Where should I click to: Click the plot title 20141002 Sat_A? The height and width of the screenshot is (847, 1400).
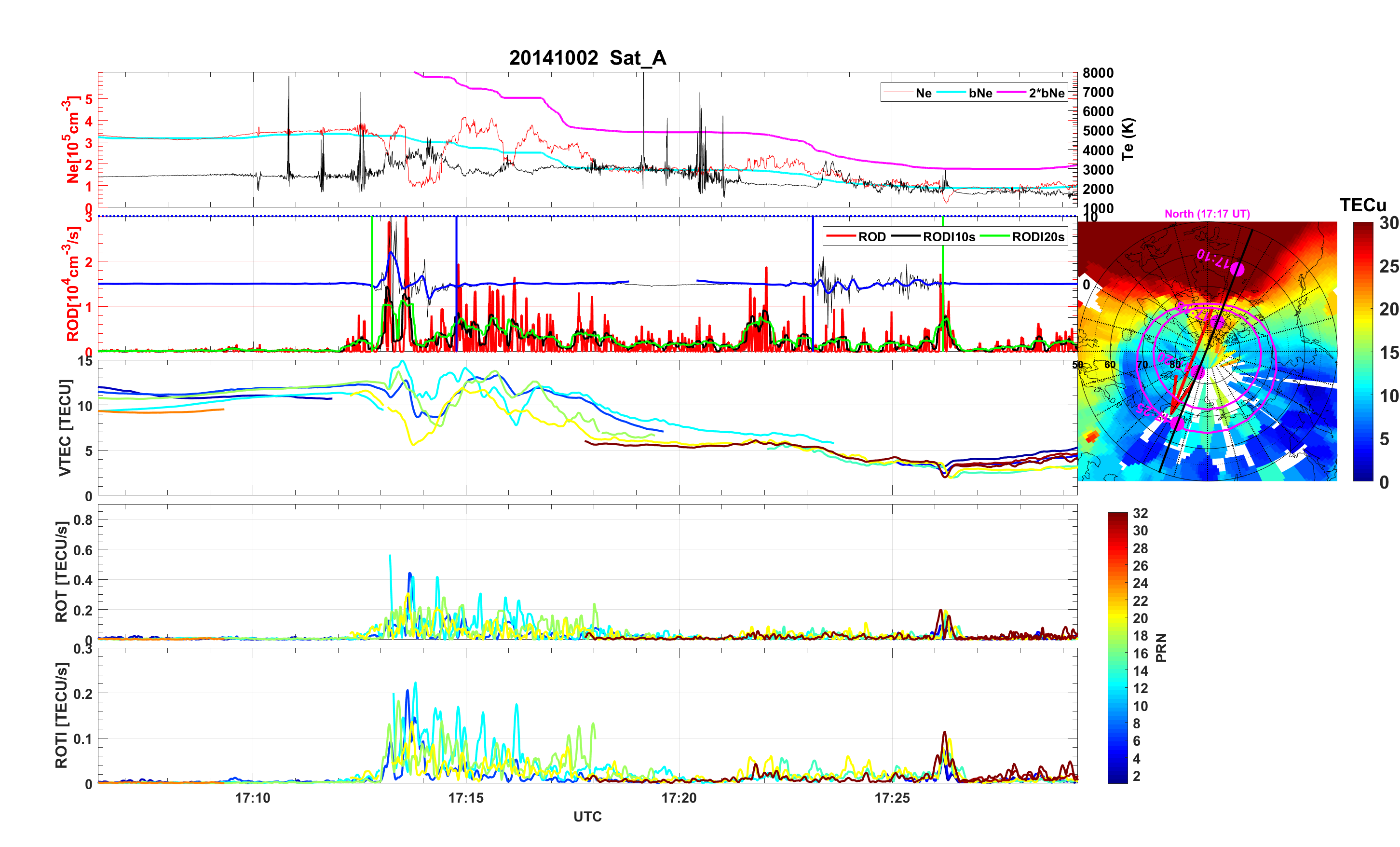click(x=587, y=58)
